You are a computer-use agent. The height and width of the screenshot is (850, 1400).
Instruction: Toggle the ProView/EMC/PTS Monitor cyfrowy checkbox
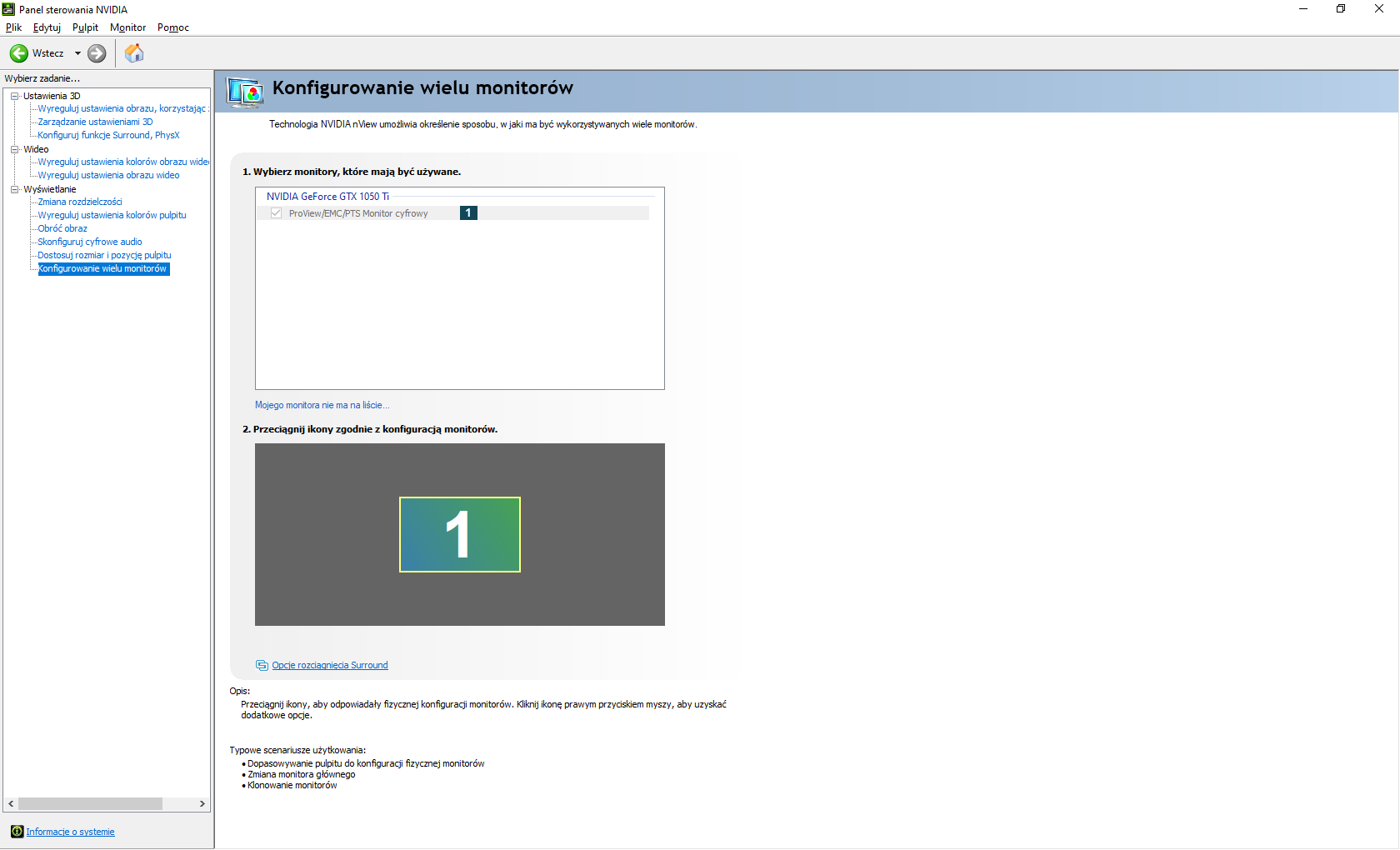276,213
